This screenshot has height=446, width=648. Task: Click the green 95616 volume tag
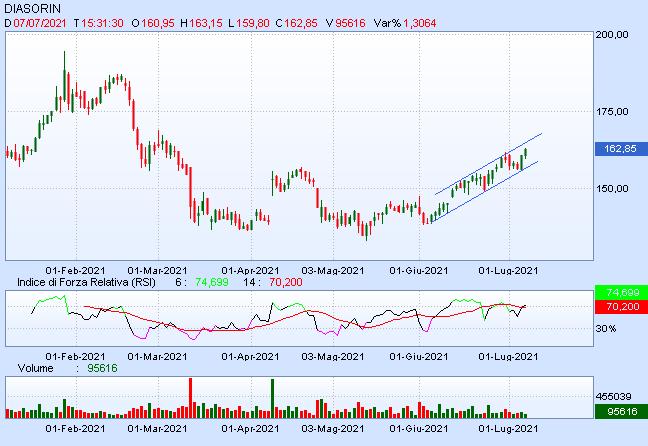621,411
